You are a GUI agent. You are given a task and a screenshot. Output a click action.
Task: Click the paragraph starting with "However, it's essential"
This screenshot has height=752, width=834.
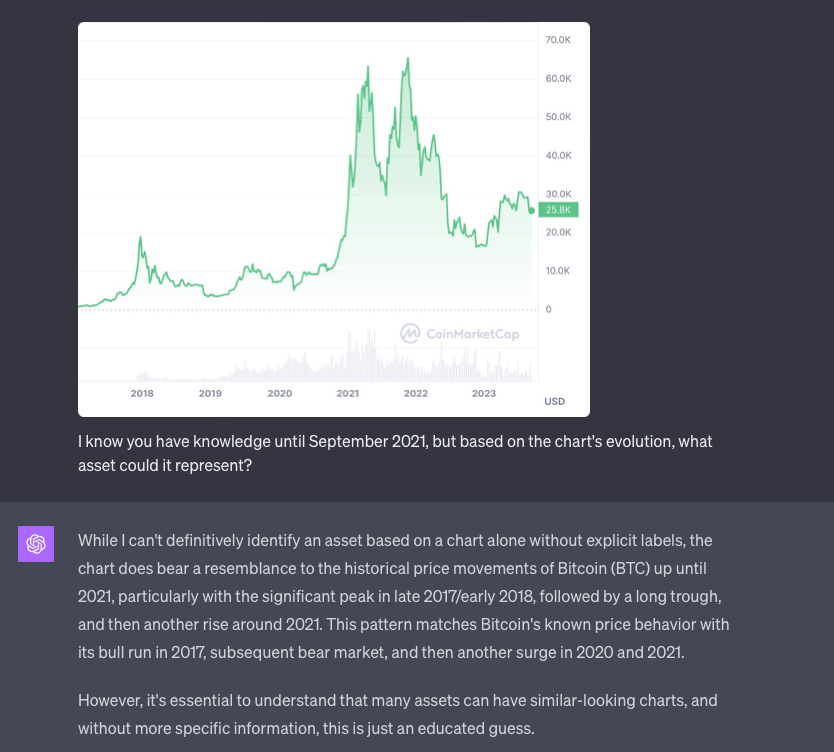click(x=397, y=713)
